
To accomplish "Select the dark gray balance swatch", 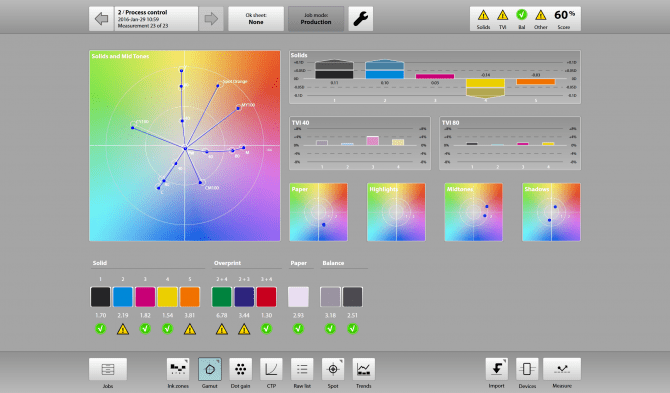I will [x=353, y=297].
